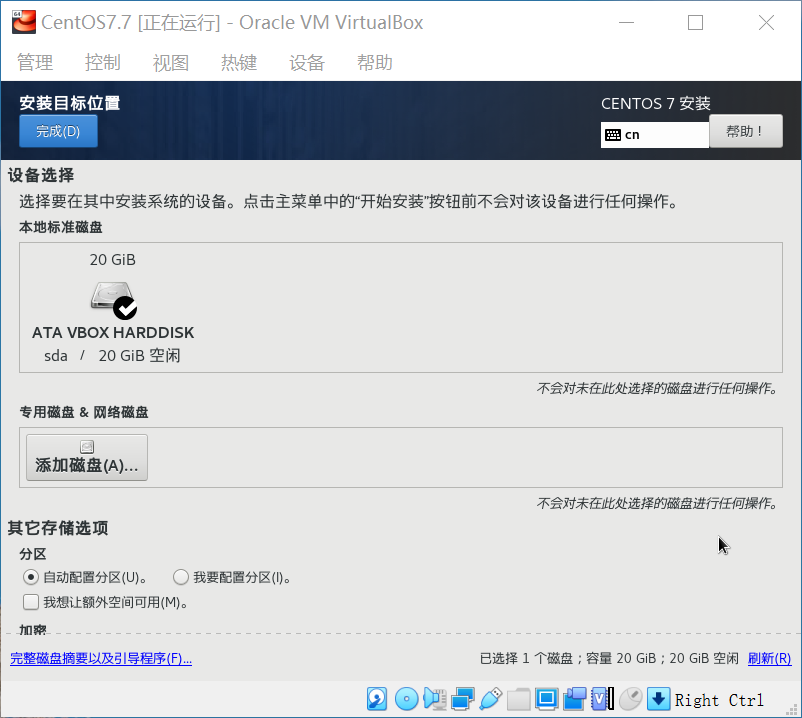The image size is (802, 718).
Task: Click the audio status icon
Action: [x=435, y=699]
